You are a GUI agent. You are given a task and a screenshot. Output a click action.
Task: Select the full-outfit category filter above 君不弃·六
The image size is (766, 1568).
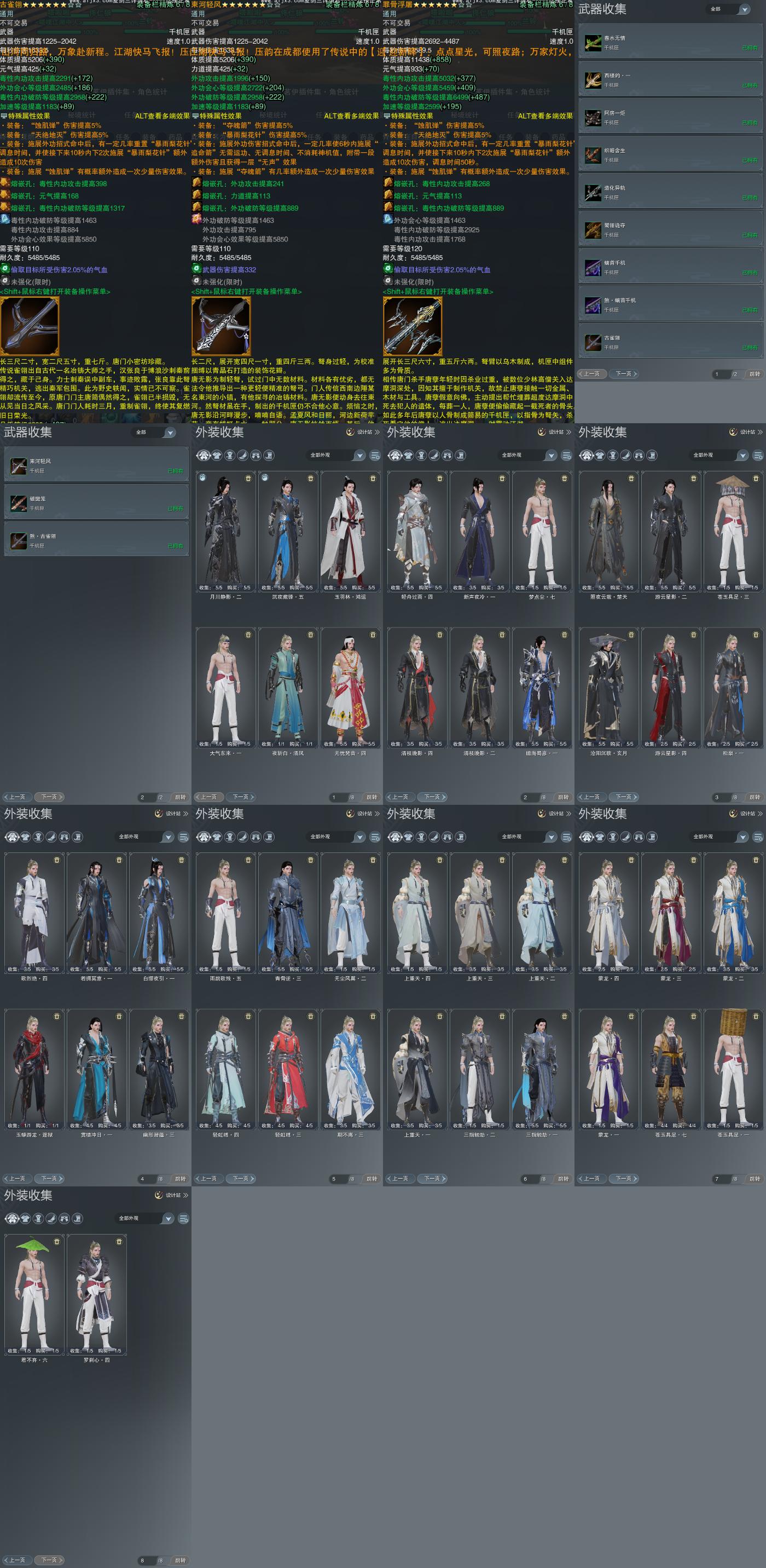pos(12,1218)
